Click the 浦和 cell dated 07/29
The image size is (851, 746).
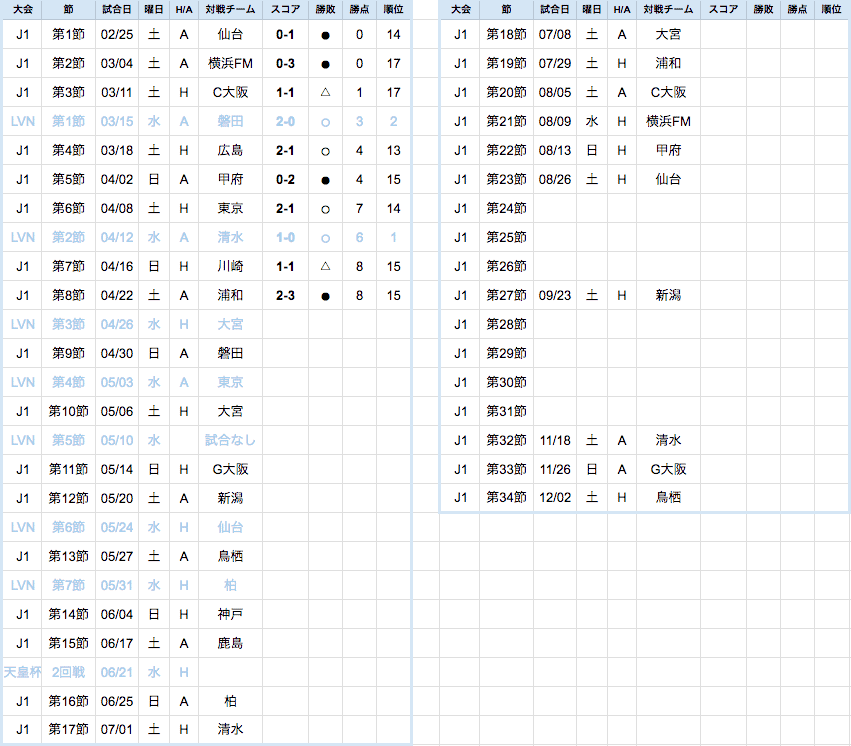point(668,63)
